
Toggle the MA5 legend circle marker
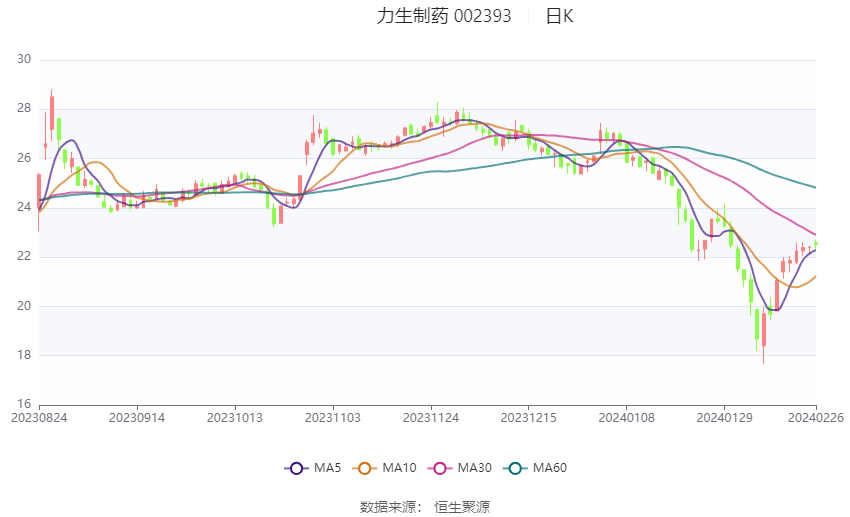297,468
